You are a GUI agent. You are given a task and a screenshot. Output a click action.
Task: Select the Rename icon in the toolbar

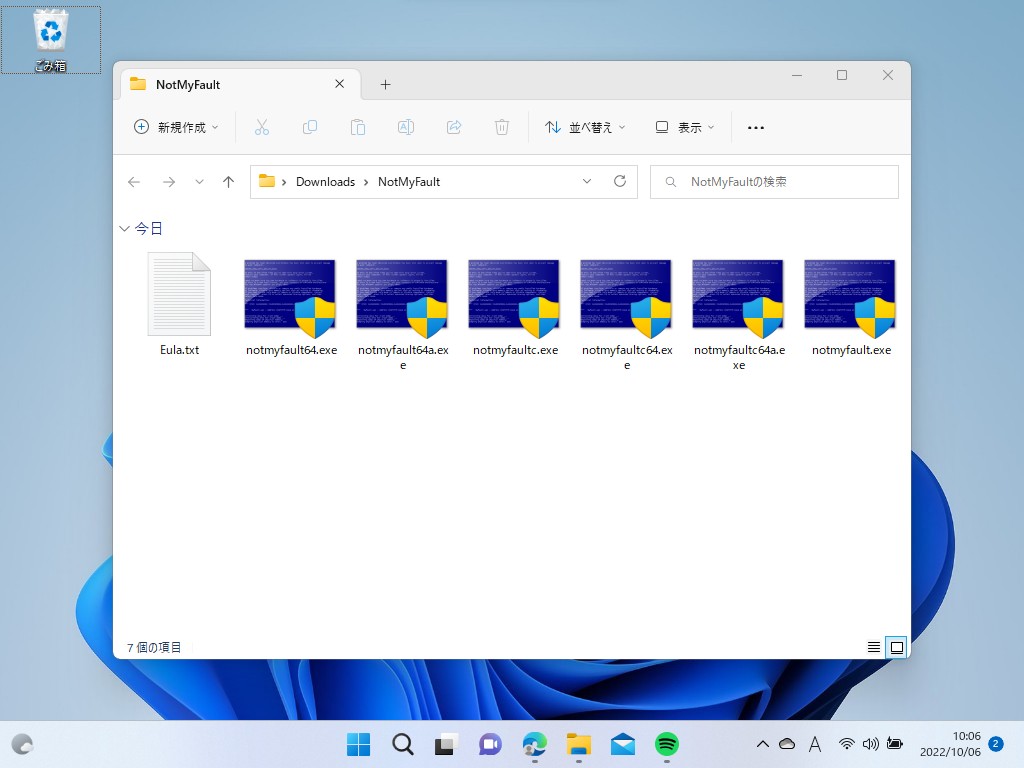pos(405,127)
